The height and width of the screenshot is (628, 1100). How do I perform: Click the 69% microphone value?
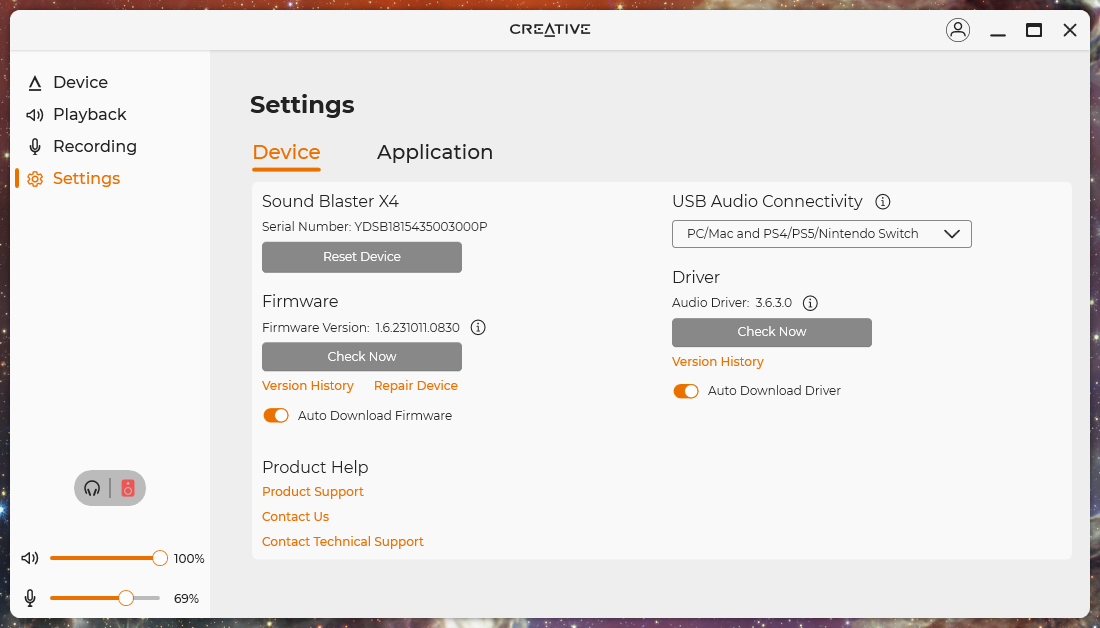(x=186, y=599)
